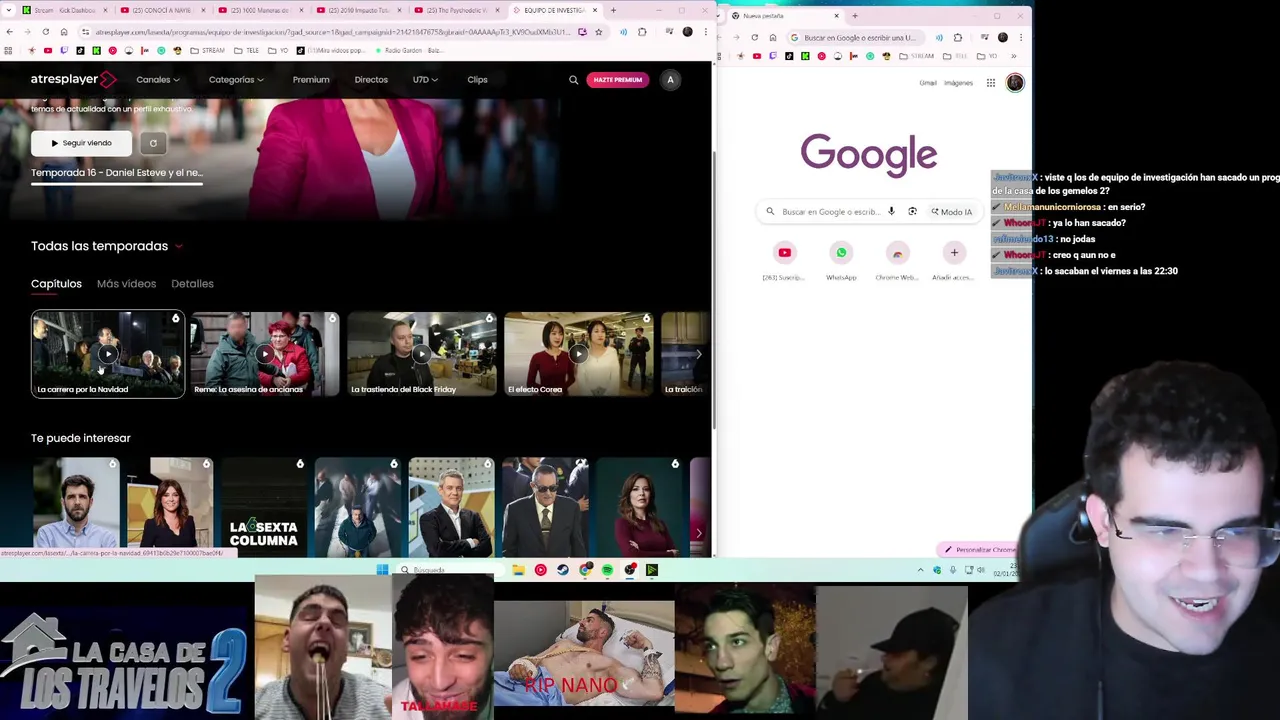Open YouTube bookmark in left Chrome bookmarks bar
Image resolution: width=1280 pixels, height=720 pixels.
pos(48,50)
